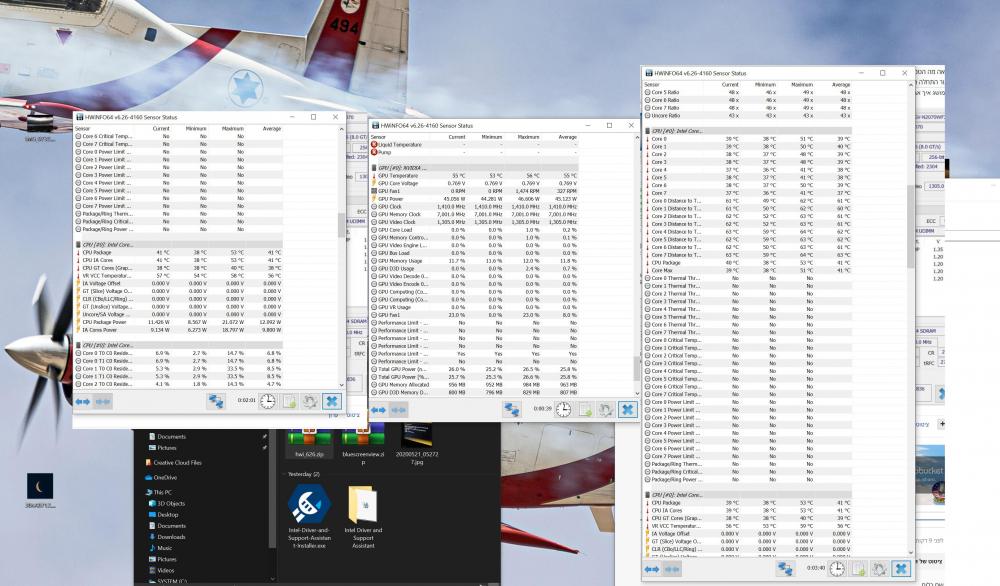
Task: Click grey shrink arrows in the GPU sensor window
Action: [x=399, y=410]
